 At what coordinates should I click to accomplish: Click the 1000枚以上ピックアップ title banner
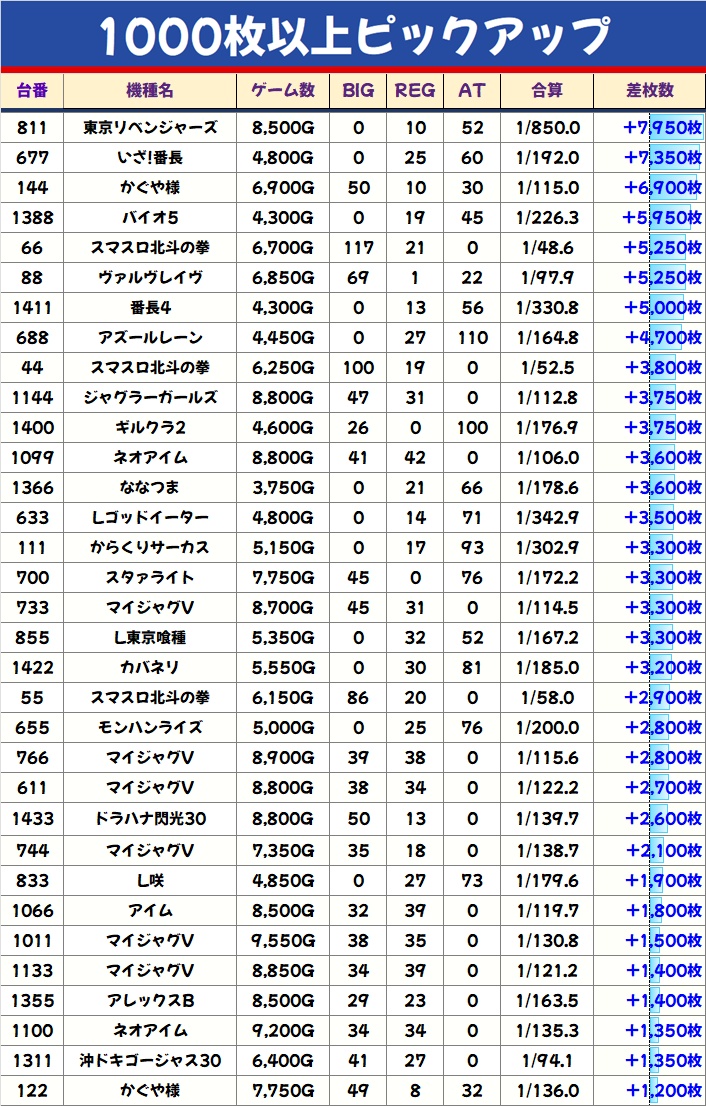(353, 36)
